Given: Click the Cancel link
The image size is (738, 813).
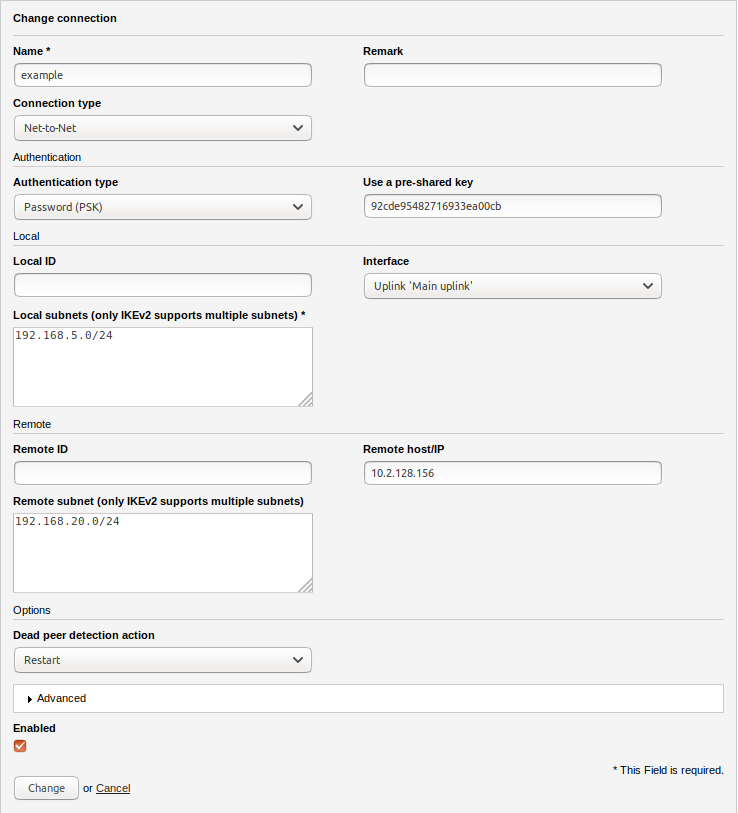Looking at the screenshot, I should point(113,788).
